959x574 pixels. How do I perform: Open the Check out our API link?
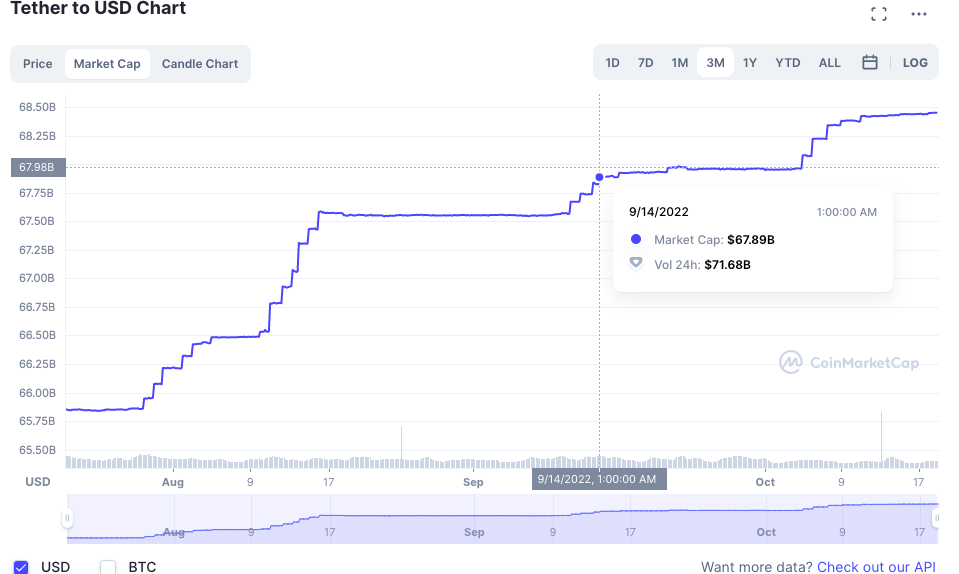pos(876,567)
